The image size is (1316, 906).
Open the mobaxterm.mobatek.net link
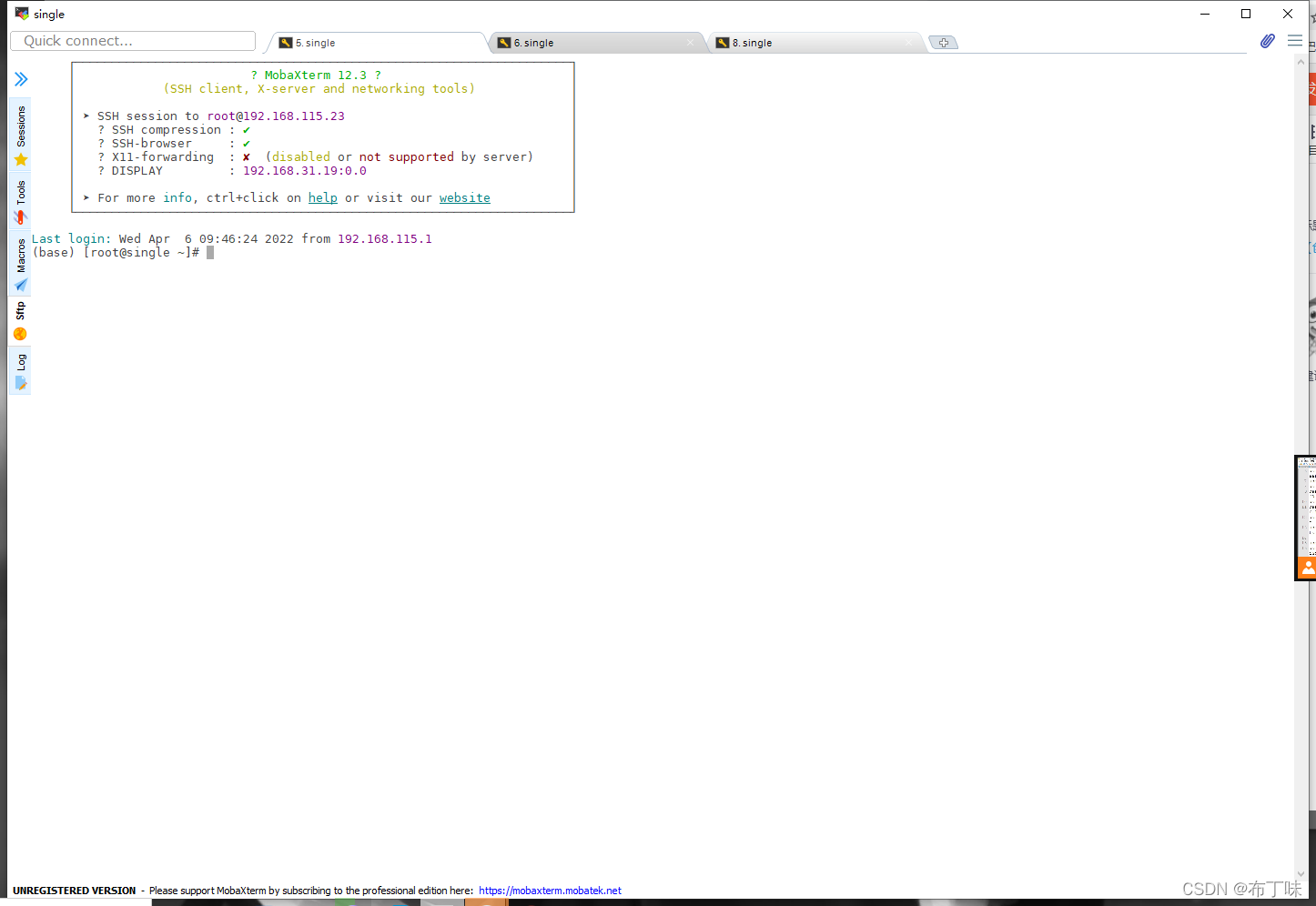(550, 891)
